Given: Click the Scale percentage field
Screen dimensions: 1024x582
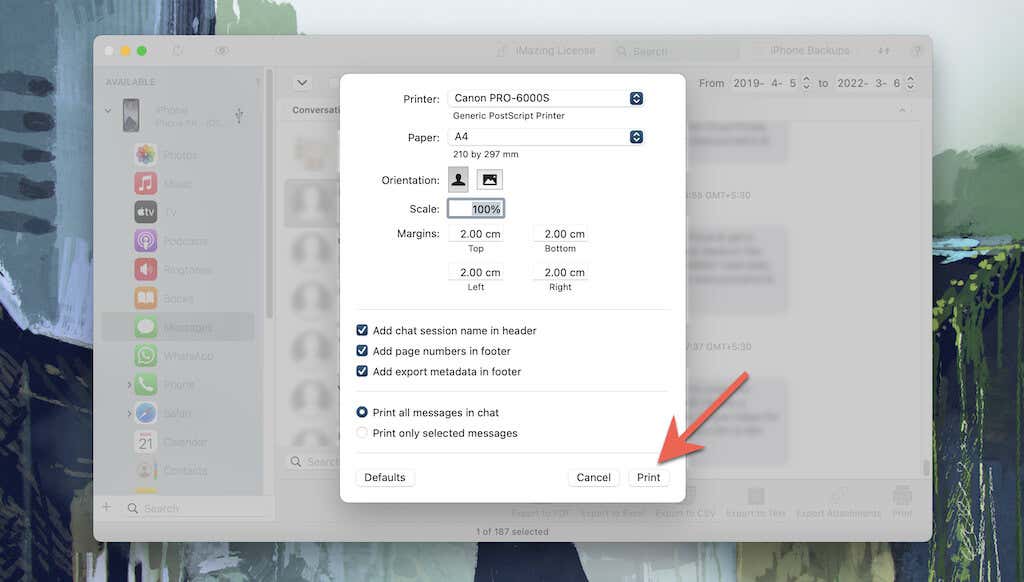Looking at the screenshot, I should click(x=475, y=209).
